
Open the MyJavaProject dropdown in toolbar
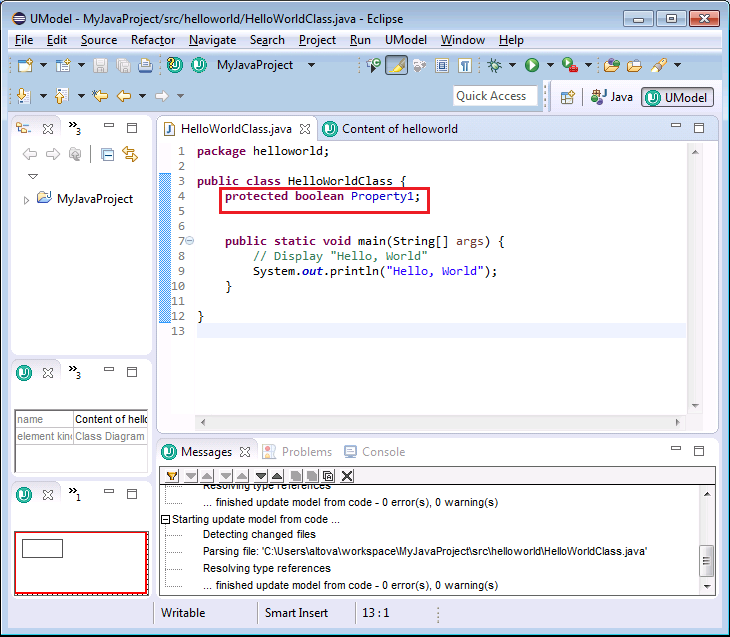click(x=311, y=65)
